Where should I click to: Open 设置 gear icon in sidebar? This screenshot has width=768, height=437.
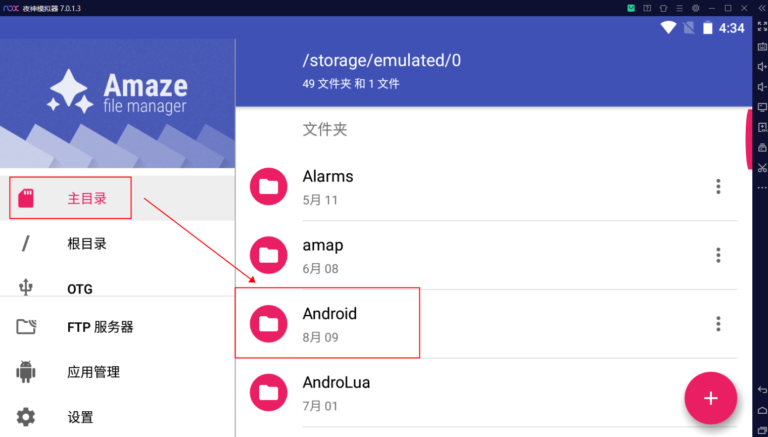click(x=26, y=417)
